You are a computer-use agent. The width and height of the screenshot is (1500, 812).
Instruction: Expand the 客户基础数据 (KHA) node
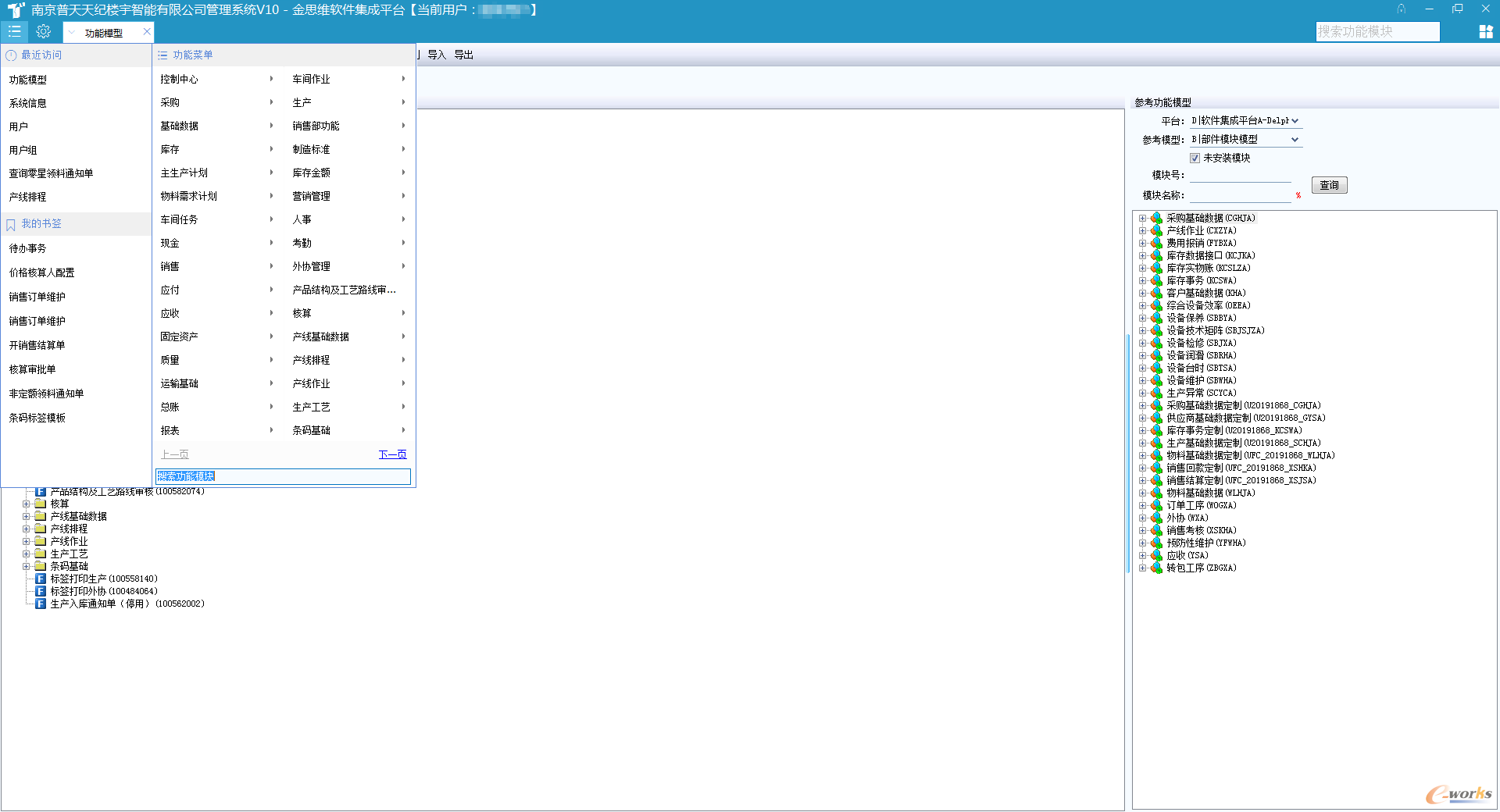(1142, 293)
